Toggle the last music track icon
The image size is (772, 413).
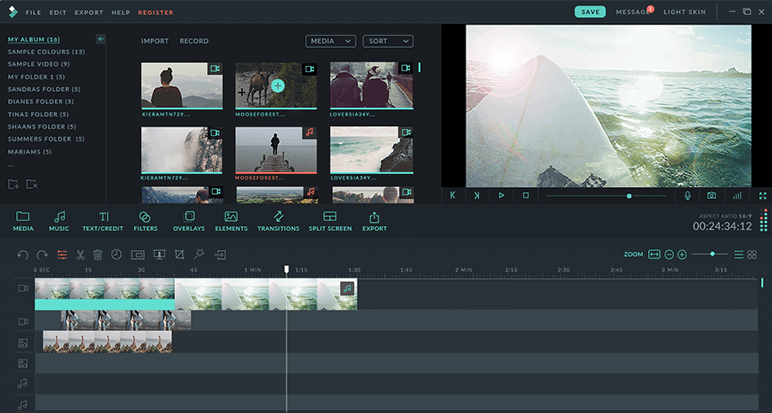(23, 405)
